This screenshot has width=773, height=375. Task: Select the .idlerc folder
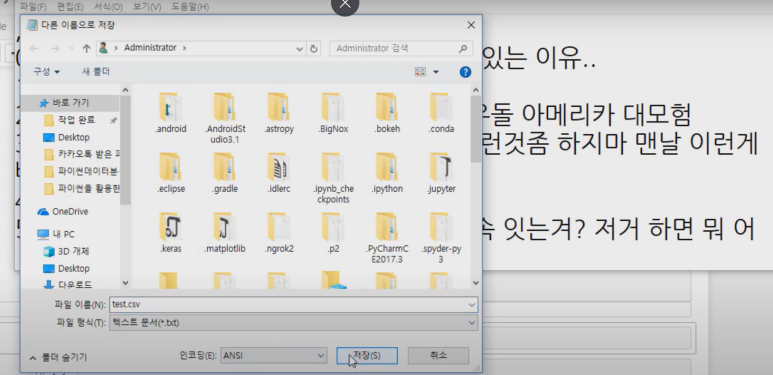pos(279,172)
